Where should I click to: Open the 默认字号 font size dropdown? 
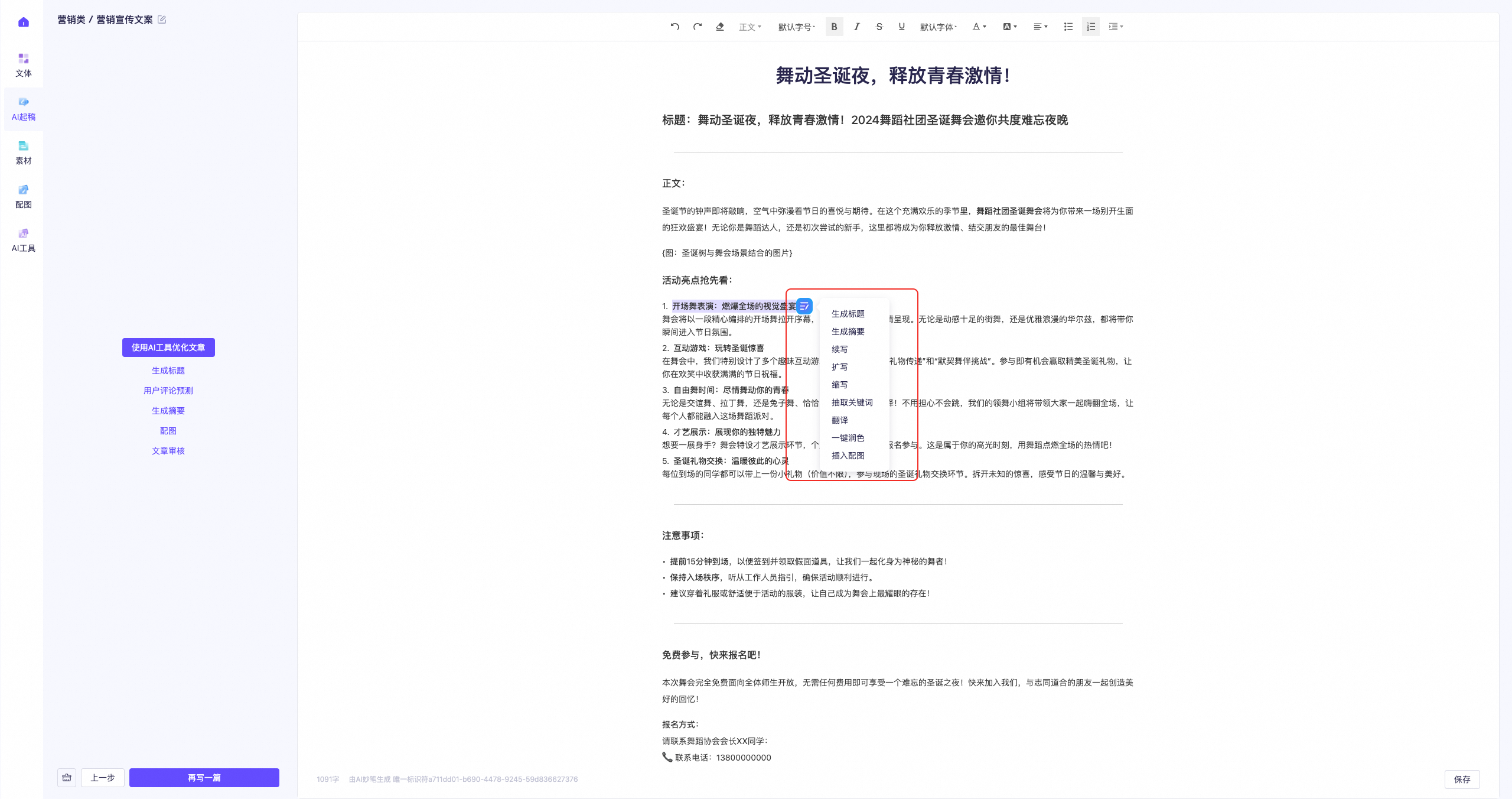tap(797, 27)
